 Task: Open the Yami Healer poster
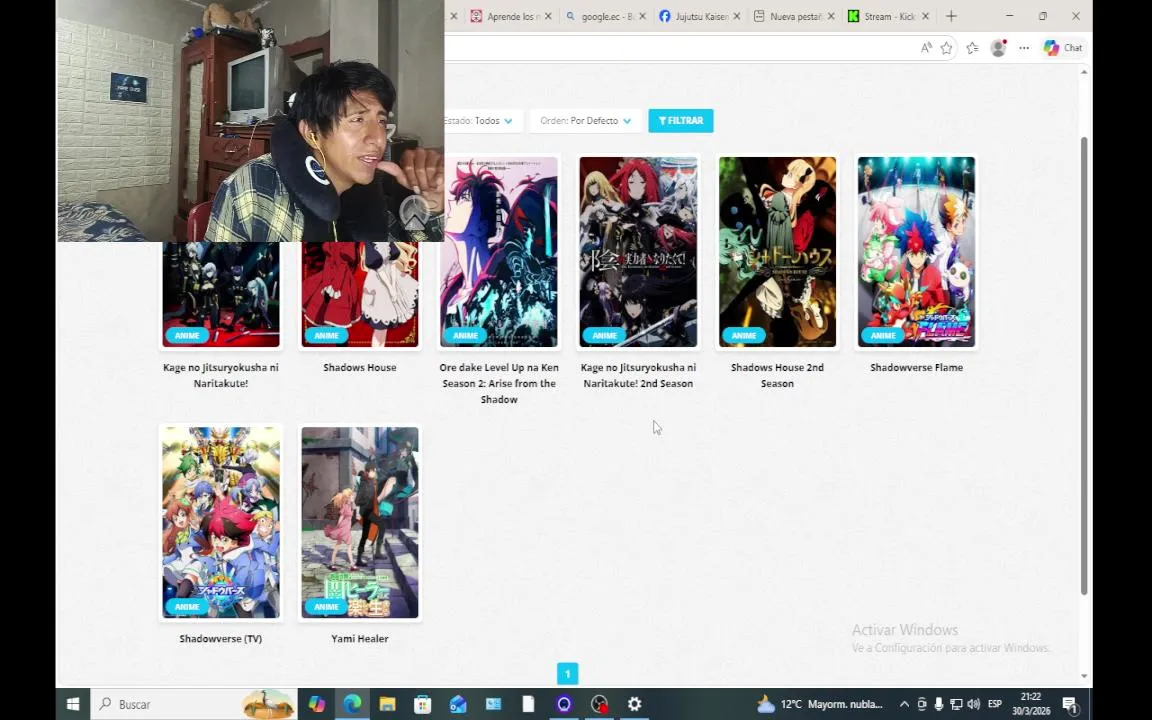click(360, 522)
